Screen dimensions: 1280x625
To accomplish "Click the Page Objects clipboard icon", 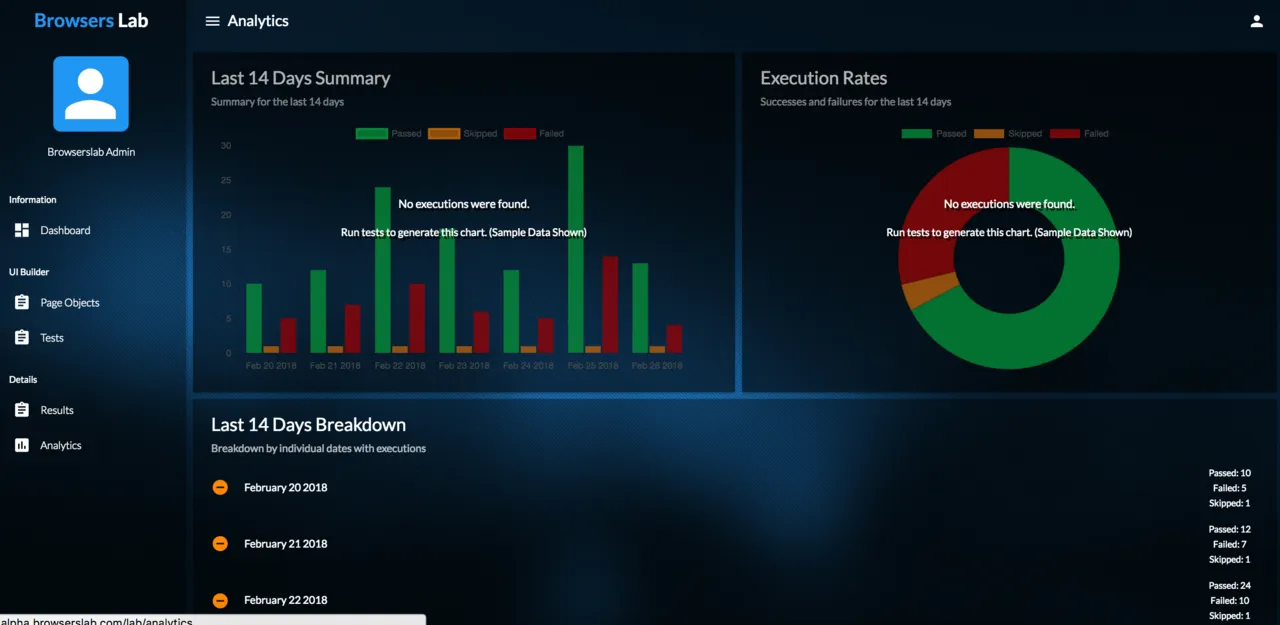I will 22,302.
